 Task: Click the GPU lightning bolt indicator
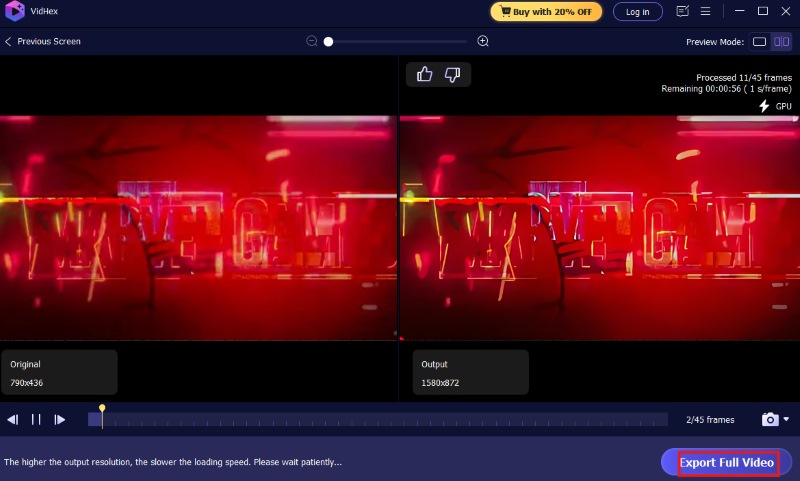[764, 106]
